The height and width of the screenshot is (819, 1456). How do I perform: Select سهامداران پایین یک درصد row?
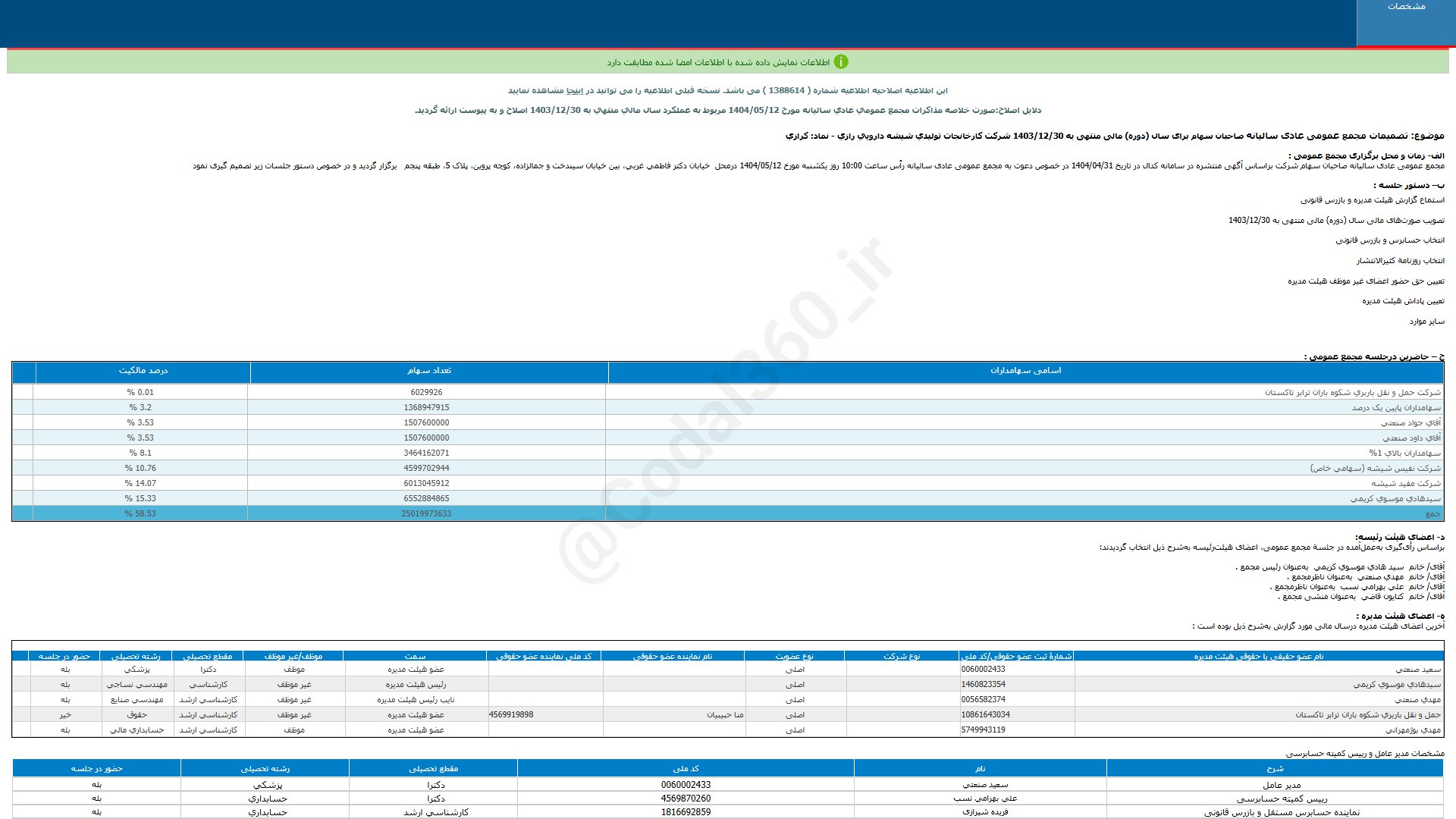[1395, 408]
